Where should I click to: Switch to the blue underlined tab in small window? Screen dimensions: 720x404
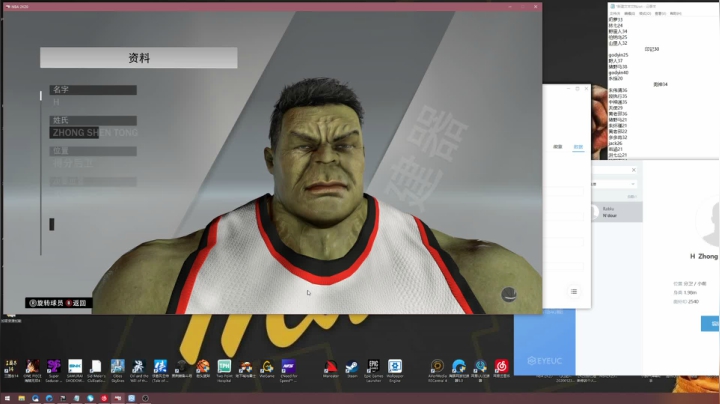(x=578, y=146)
